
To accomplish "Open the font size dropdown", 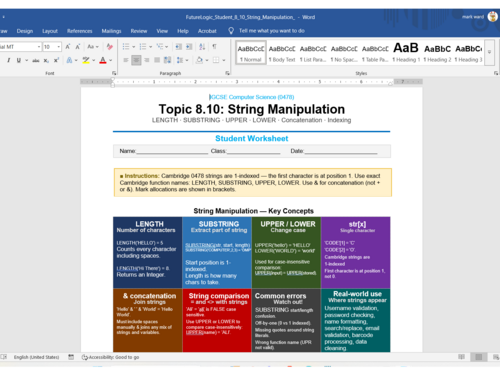I will (59, 47).
